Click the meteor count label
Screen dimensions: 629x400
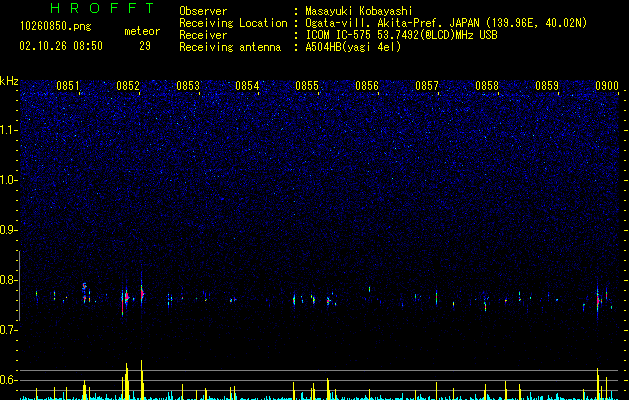point(142,31)
